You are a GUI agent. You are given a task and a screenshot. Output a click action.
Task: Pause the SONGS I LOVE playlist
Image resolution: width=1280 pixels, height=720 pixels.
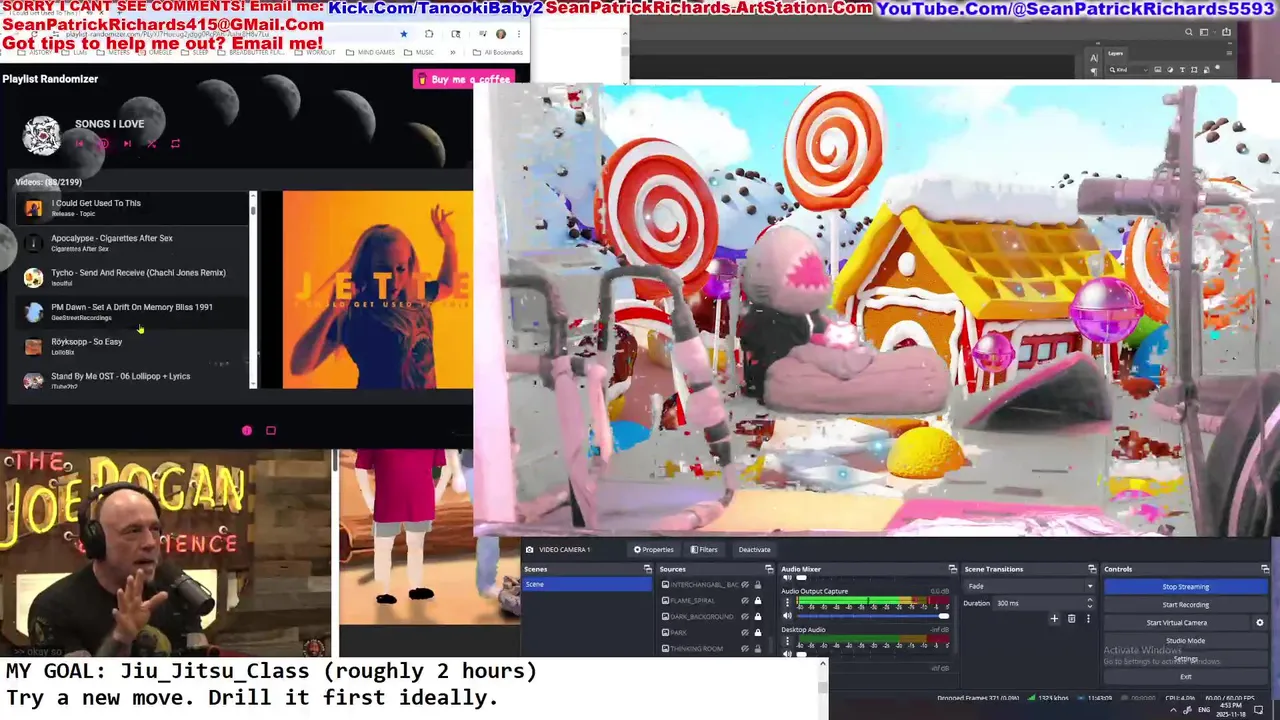click(103, 144)
